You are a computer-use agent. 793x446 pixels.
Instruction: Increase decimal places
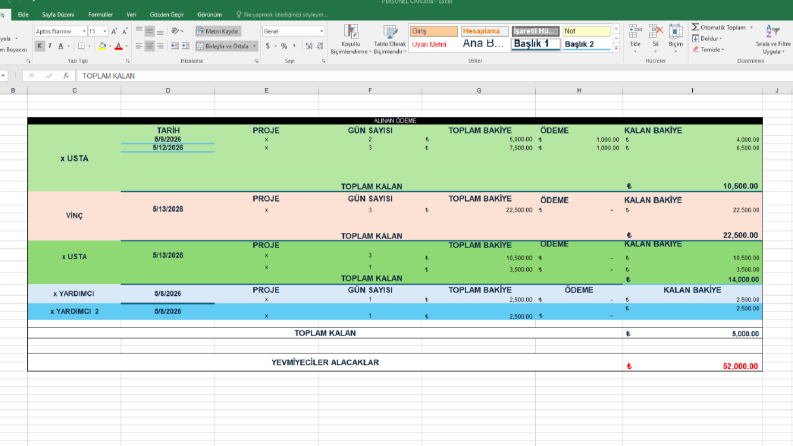pyautogui.click(x=309, y=46)
